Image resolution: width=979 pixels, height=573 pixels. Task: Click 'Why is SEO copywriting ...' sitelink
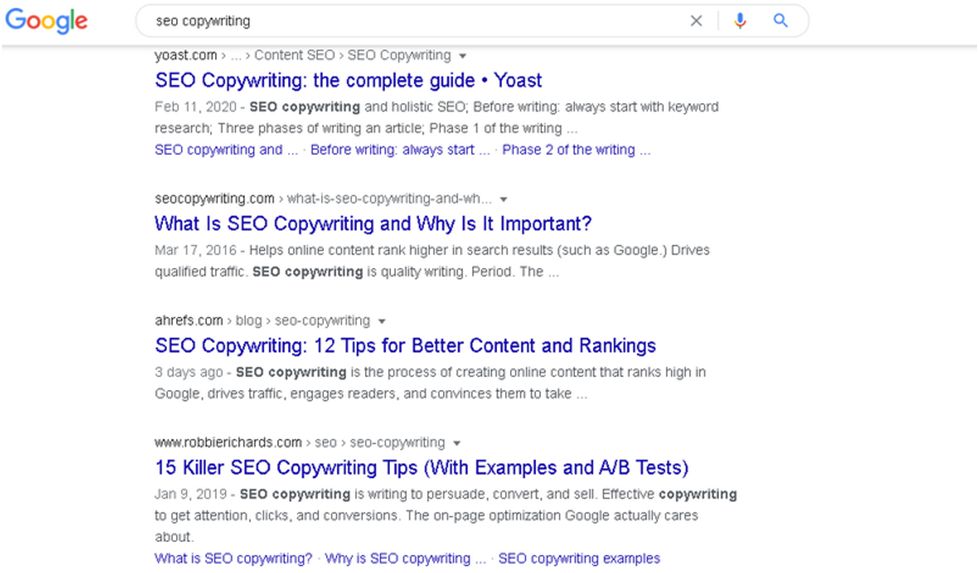(405, 558)
